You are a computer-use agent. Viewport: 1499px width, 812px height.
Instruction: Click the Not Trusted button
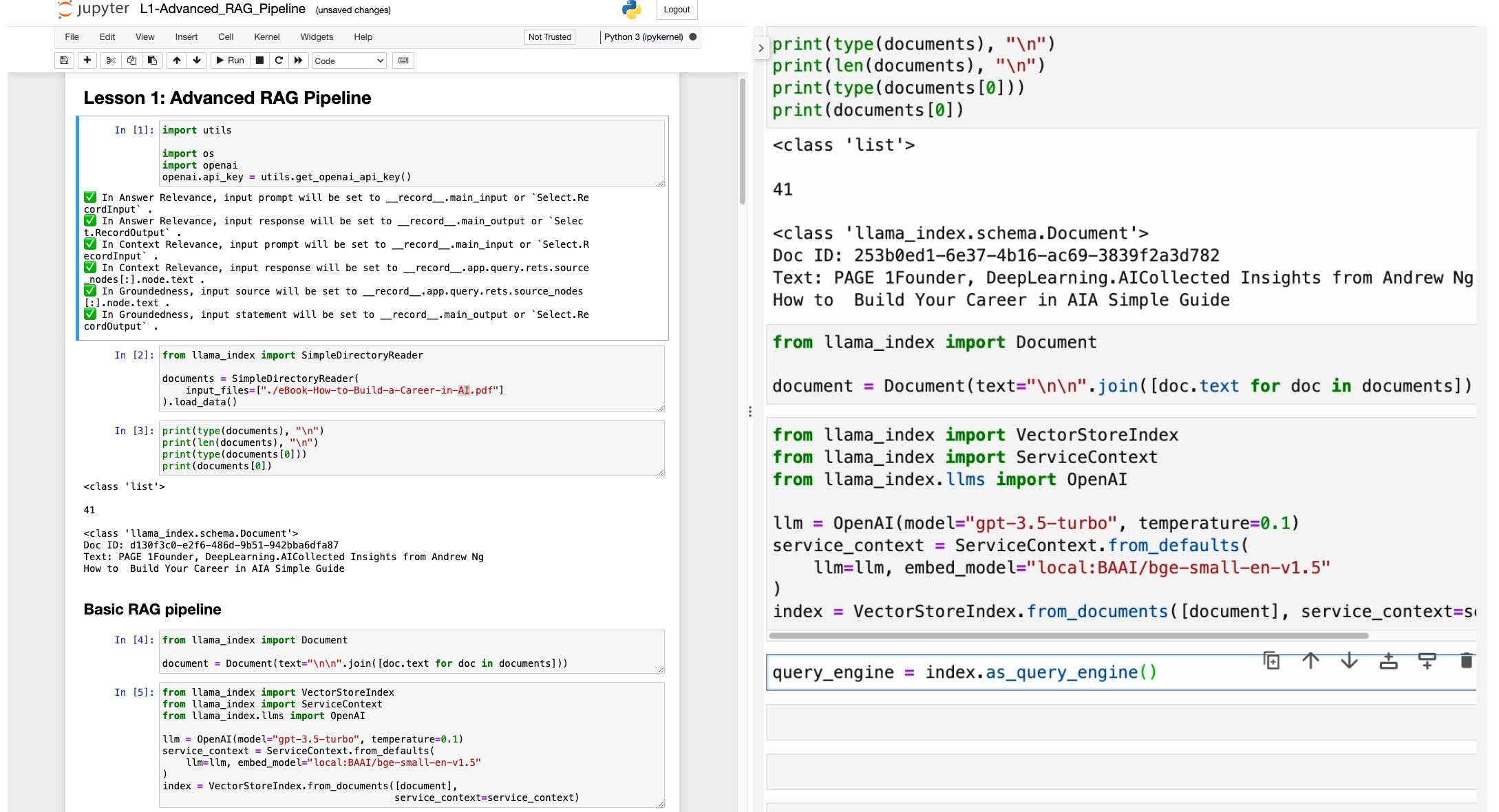(549, 37)
